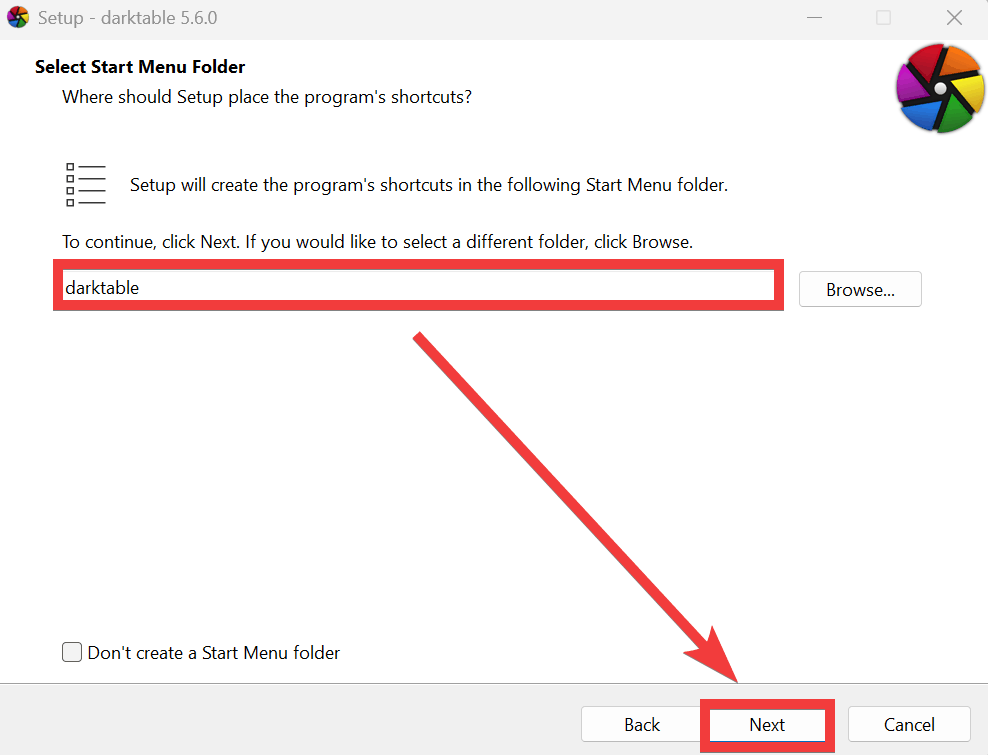Open the Browse... folder dialog
This screenshot has height=755, width=988.
860,289
